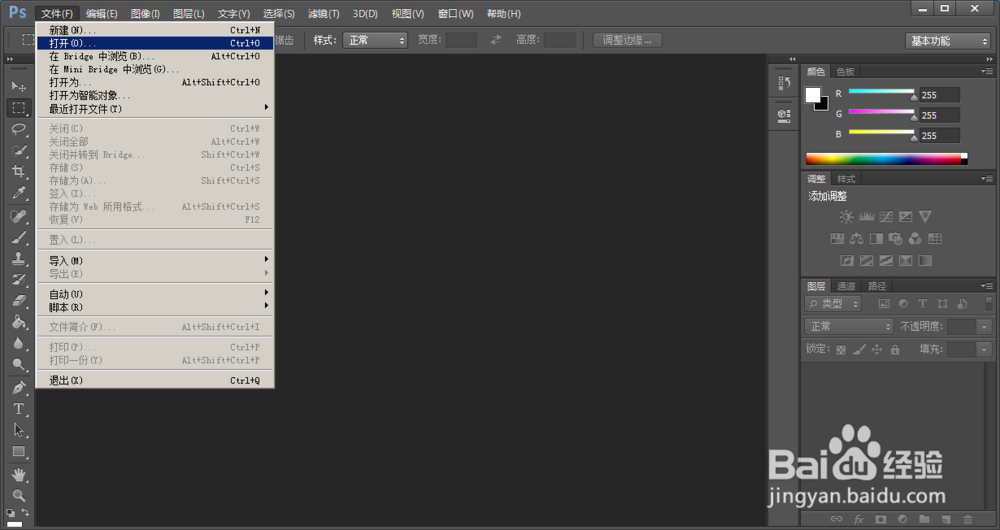Open the 滤镜(T) menu
This screenshot has width=1000, height=530.
tap(323, 13)
